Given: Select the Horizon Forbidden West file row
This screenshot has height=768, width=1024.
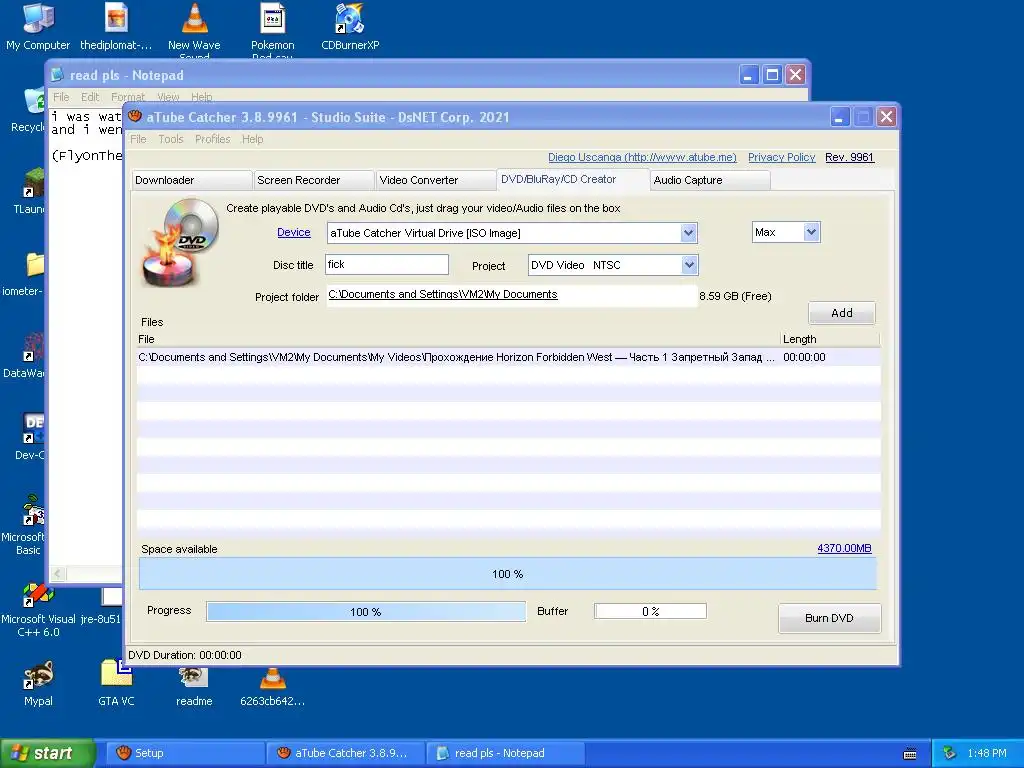Looking at the screenshot, I should point(508,357).
